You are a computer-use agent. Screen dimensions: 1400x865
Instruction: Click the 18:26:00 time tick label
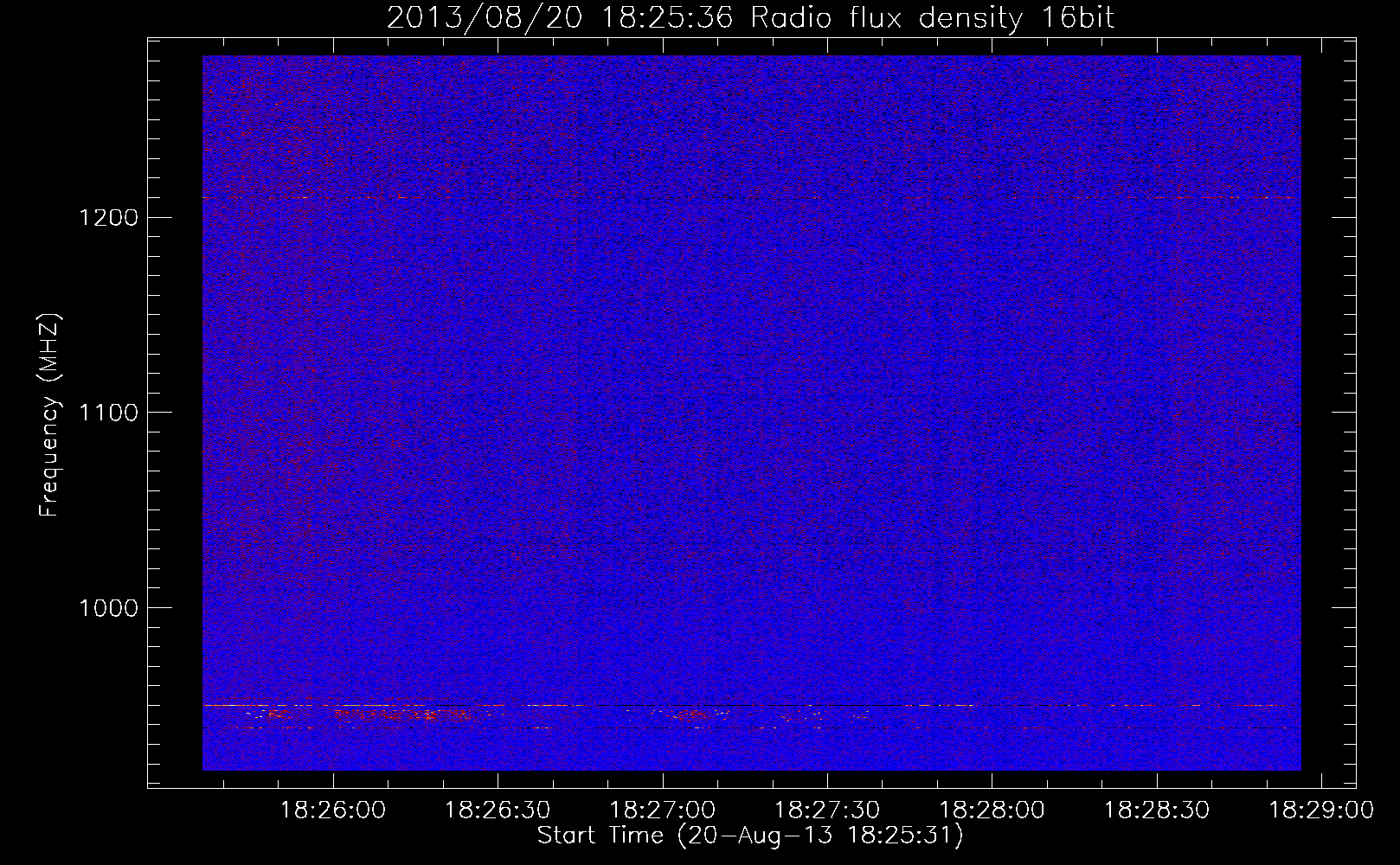(333, 811)
